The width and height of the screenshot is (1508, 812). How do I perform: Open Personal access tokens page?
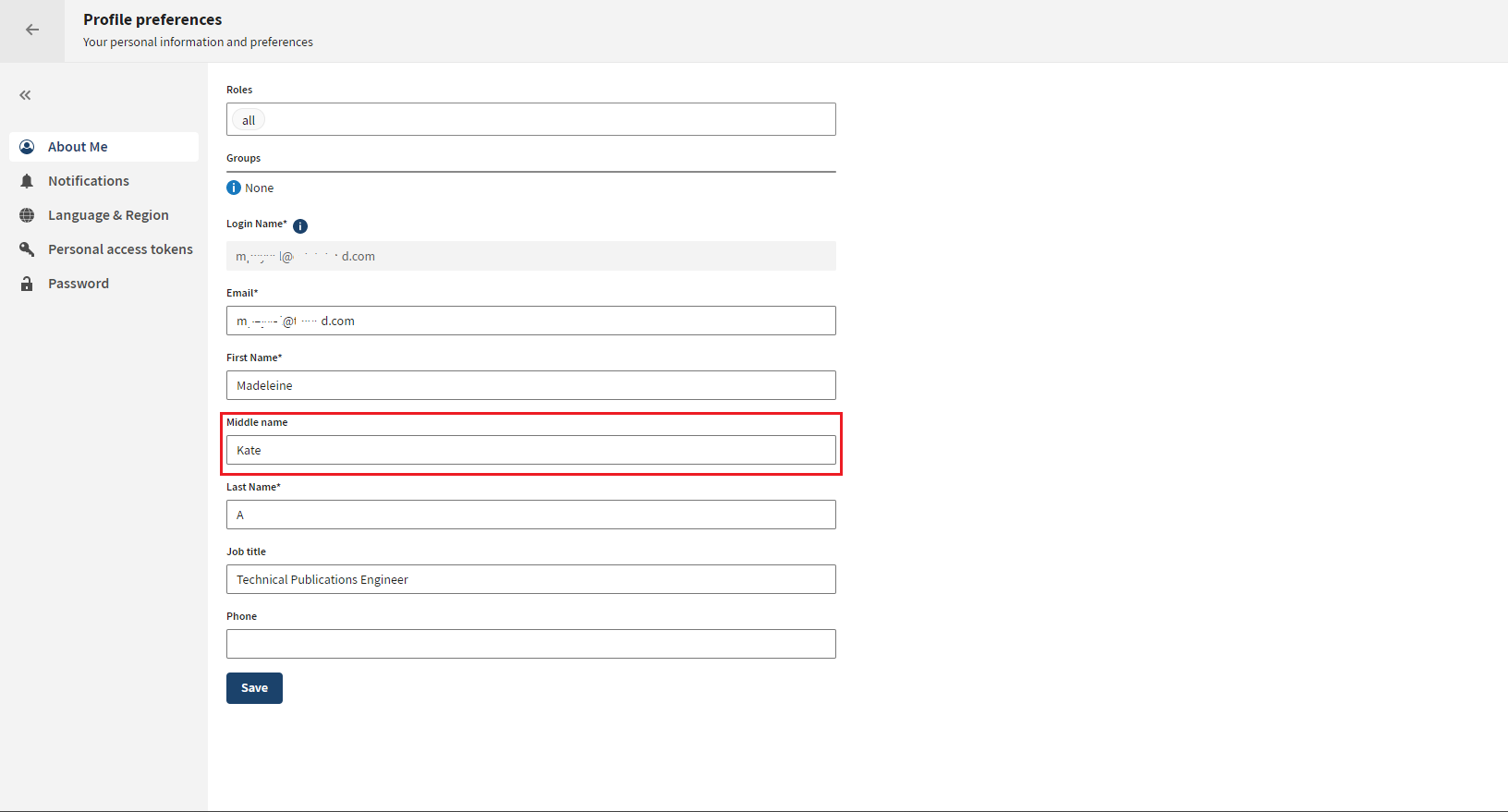[x=120, y=249]
